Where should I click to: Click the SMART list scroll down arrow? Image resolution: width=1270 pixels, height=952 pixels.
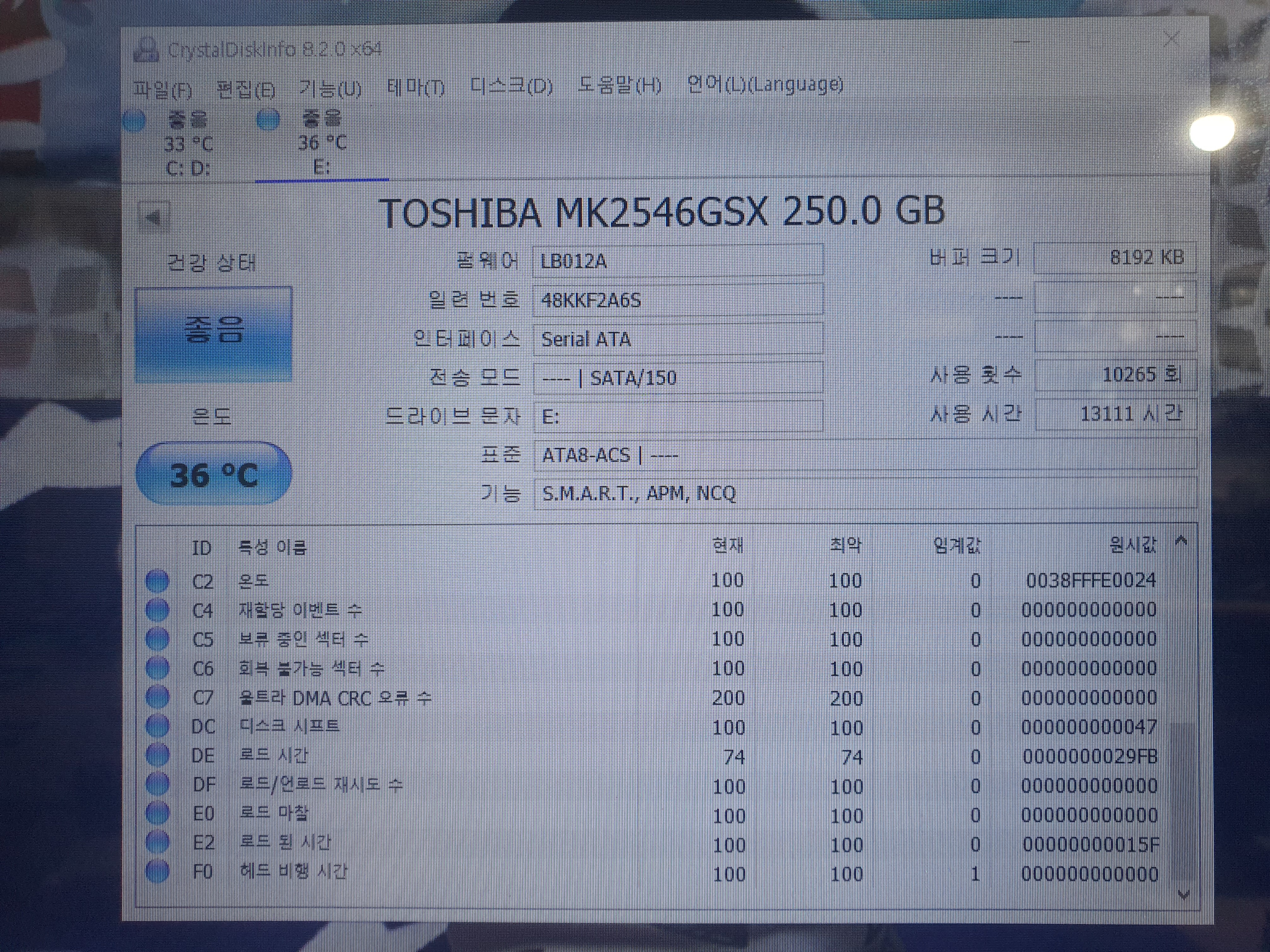click(x=1183, y=895)
